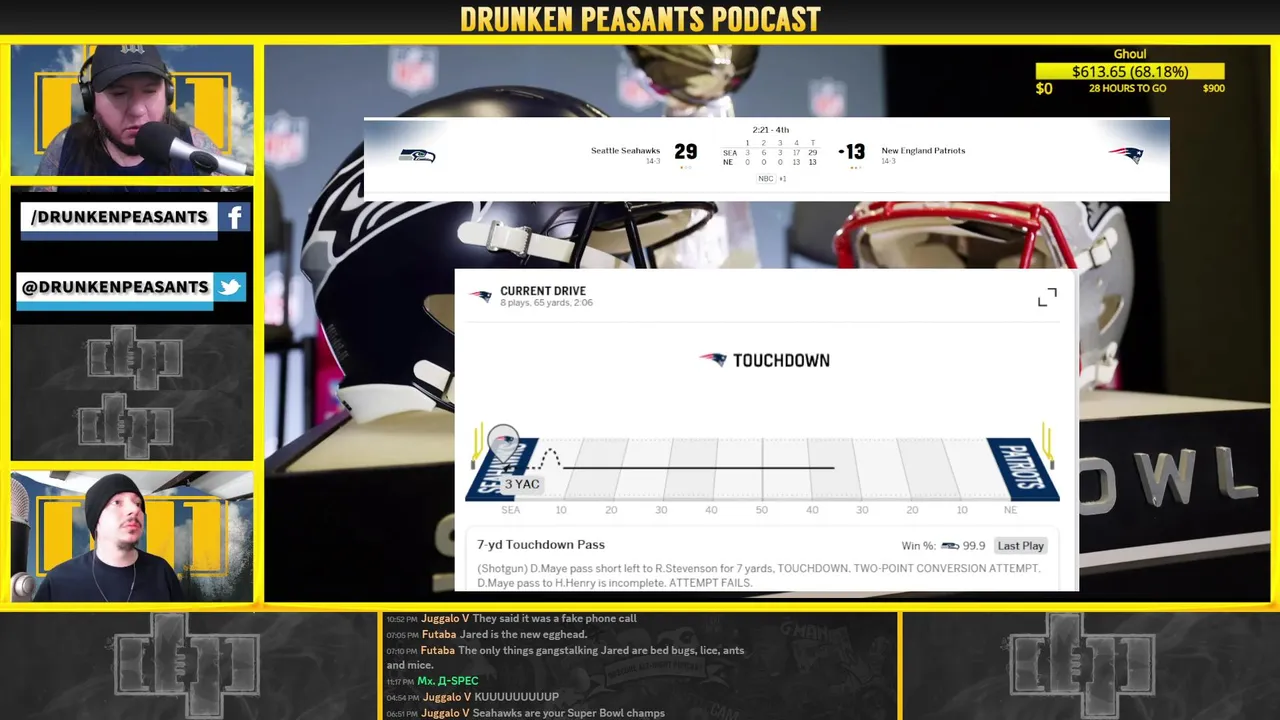1280x720 pixels.
Task: Click the 8 plays, 65 yards drive summary
Action: point(546,303)
